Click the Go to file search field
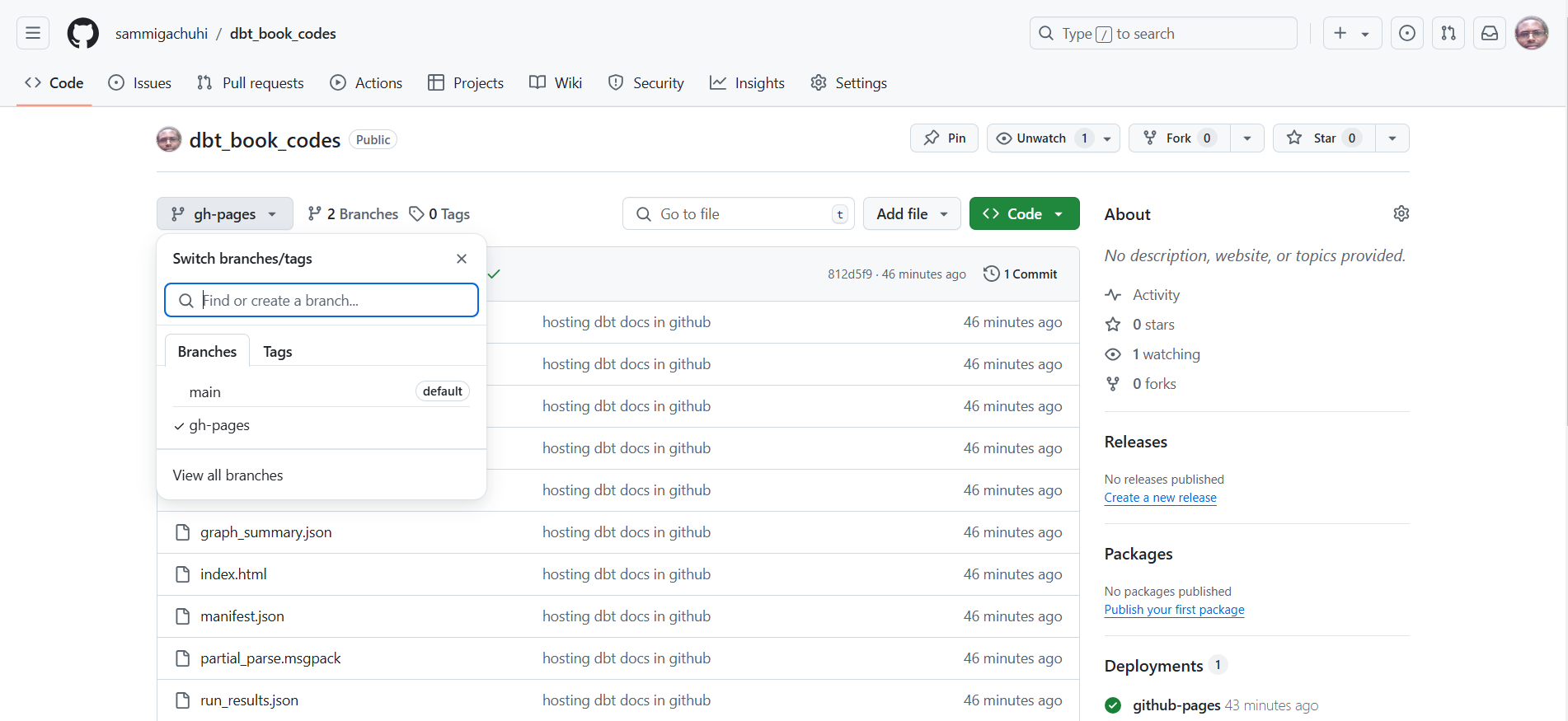The width and height of the screenshot is (1568, 721). click(739, 213)
